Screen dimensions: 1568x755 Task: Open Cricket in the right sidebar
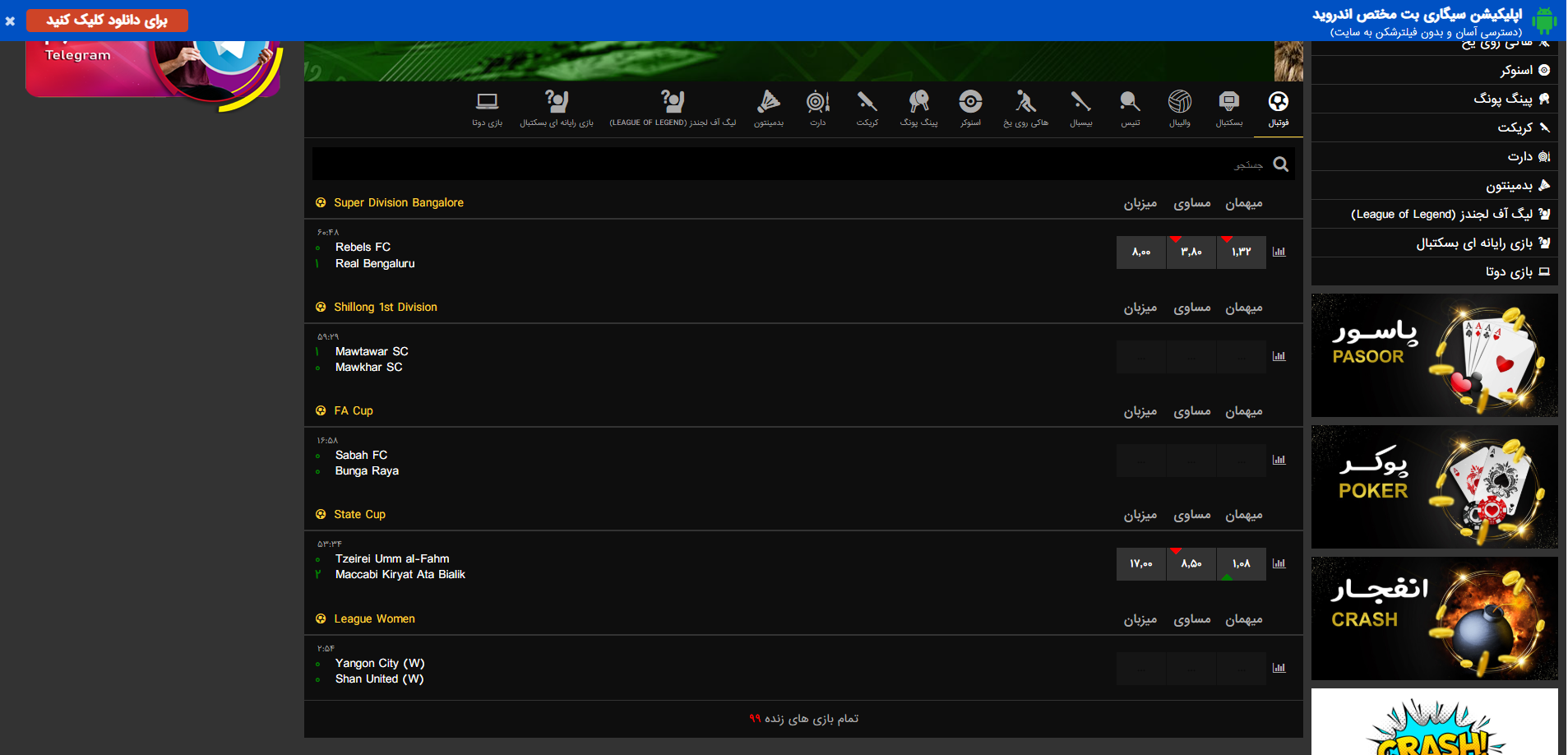1515,127
